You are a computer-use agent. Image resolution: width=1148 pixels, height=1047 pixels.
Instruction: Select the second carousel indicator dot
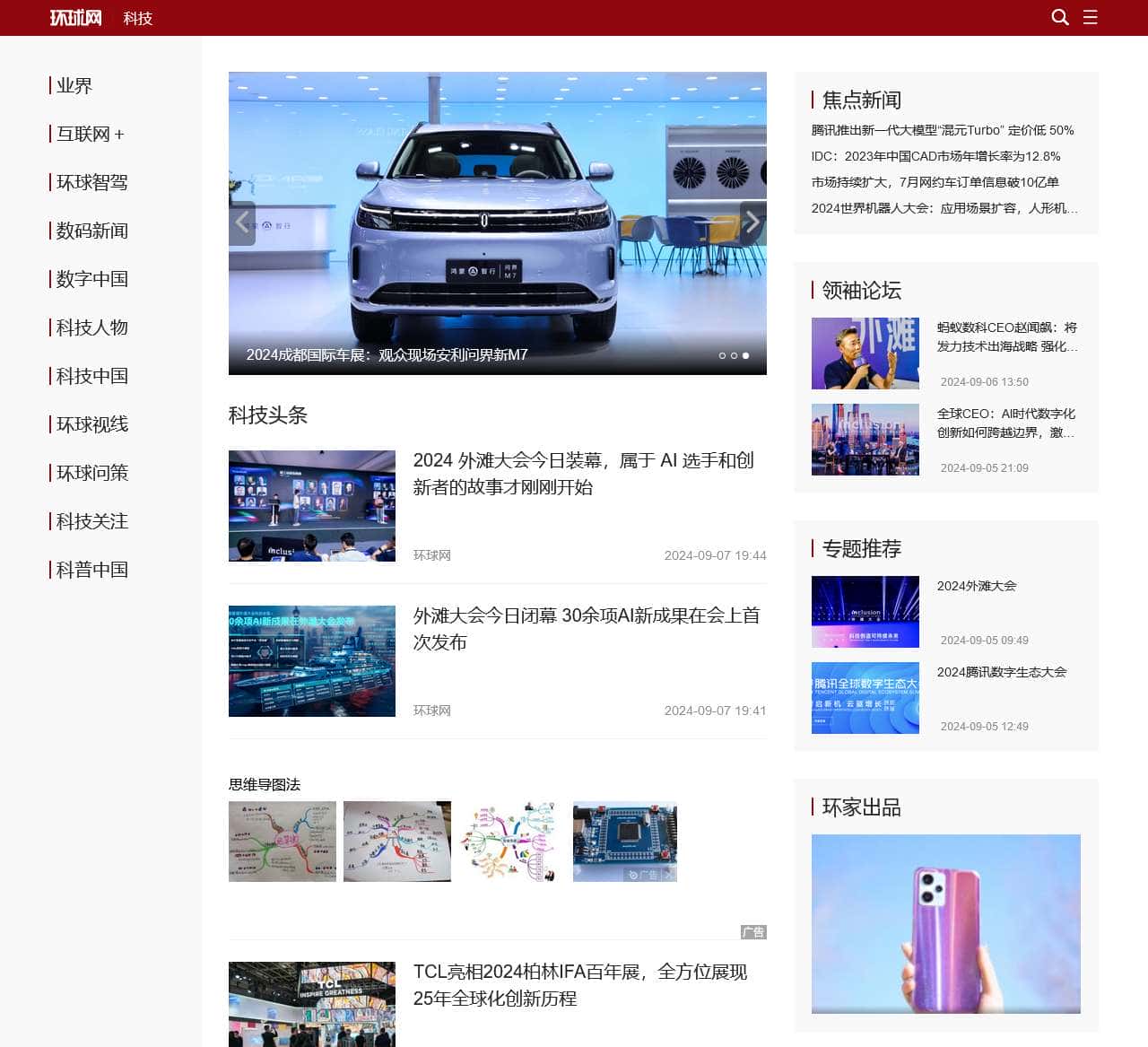pos(734,356)
